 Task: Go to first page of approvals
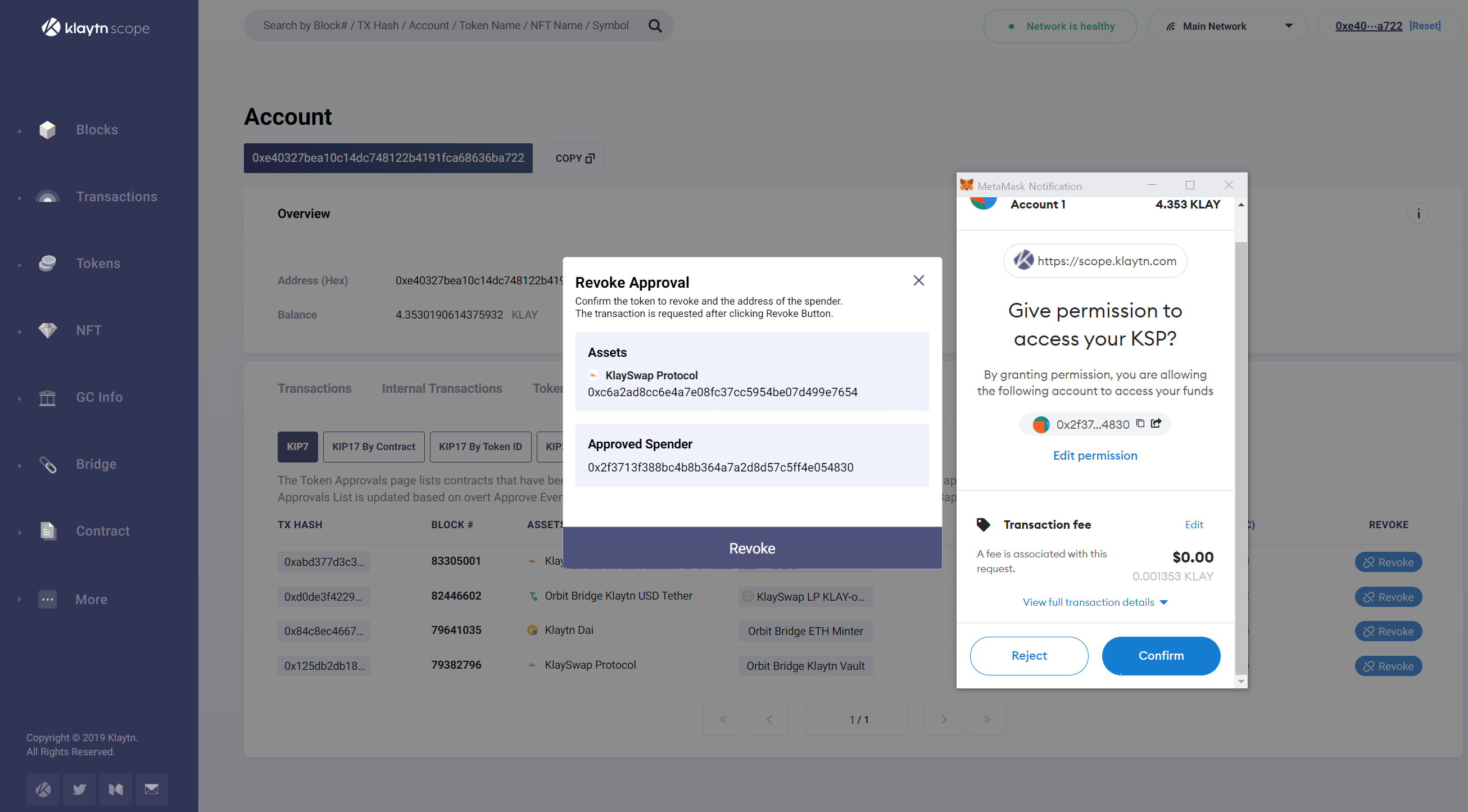723,720
